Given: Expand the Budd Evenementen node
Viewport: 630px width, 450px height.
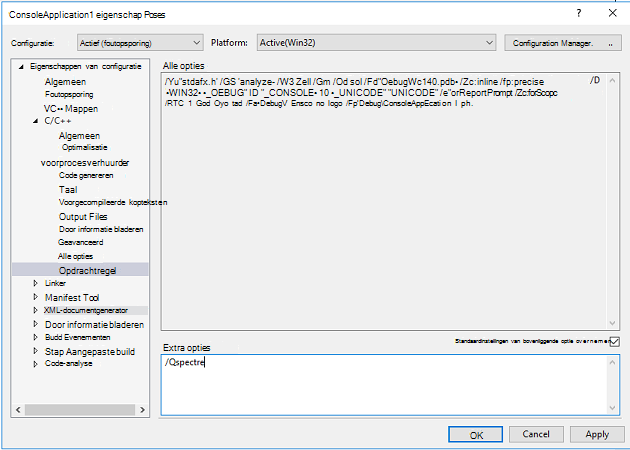Looking at the screenshot, I should pos(36,337).
